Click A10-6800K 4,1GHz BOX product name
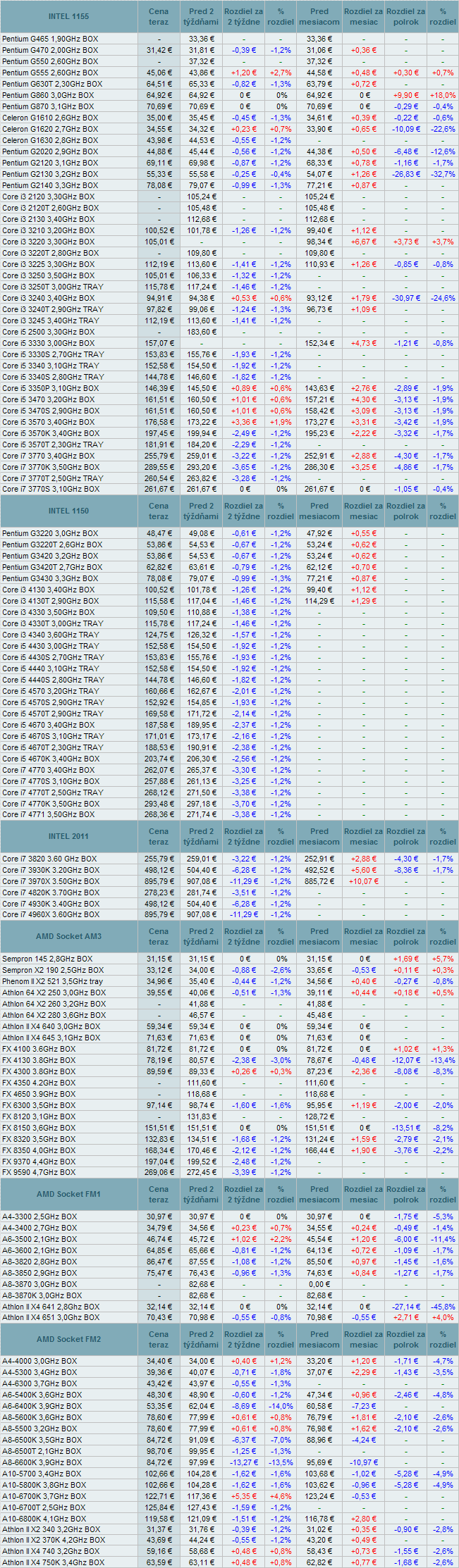Viewport: 459px width, 1568px height. pyautogui.click(x=44, y=1519)
